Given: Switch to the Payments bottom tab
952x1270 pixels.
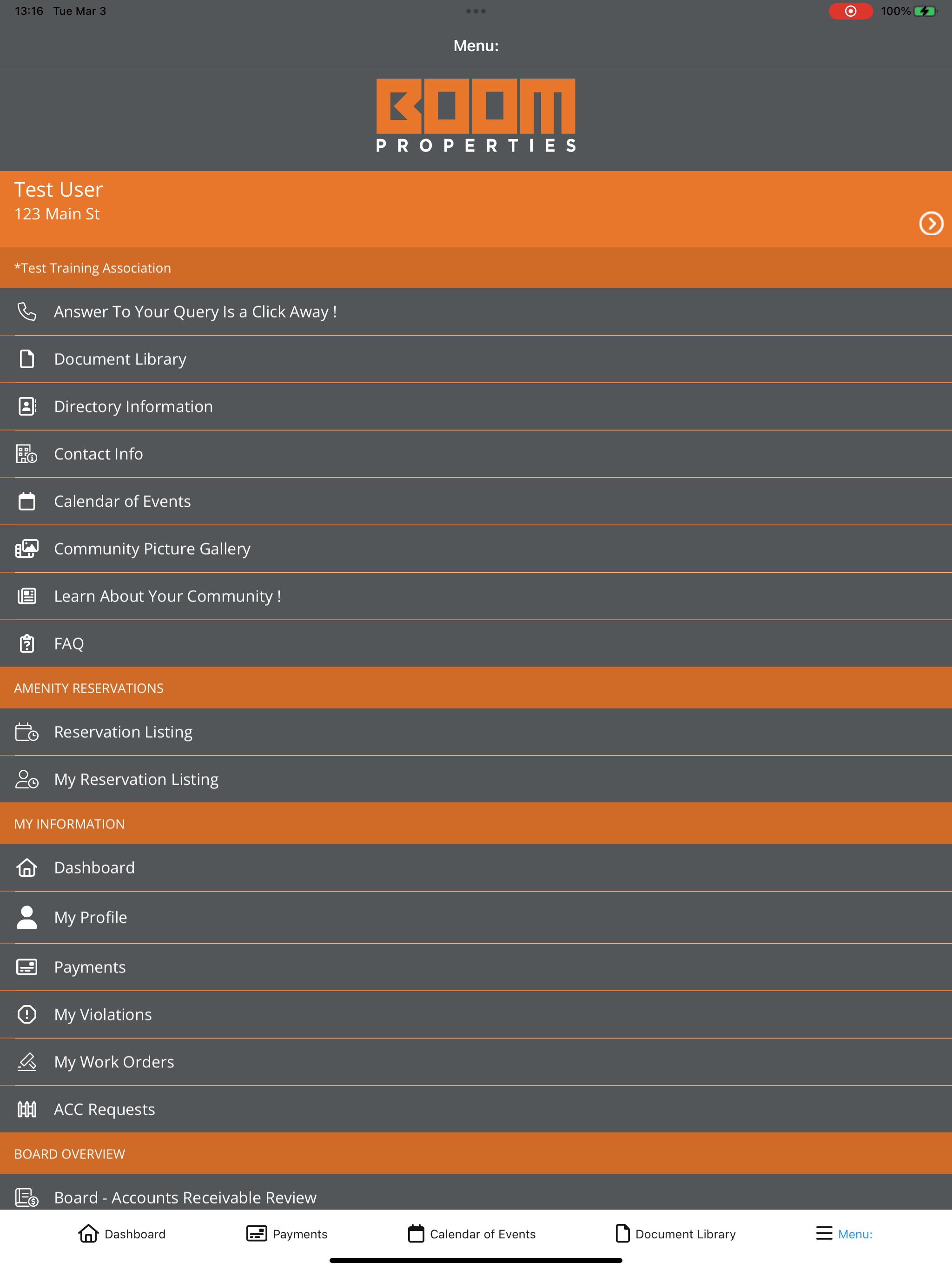Looking at the screenshot, I should click(x=286, y=1234).
